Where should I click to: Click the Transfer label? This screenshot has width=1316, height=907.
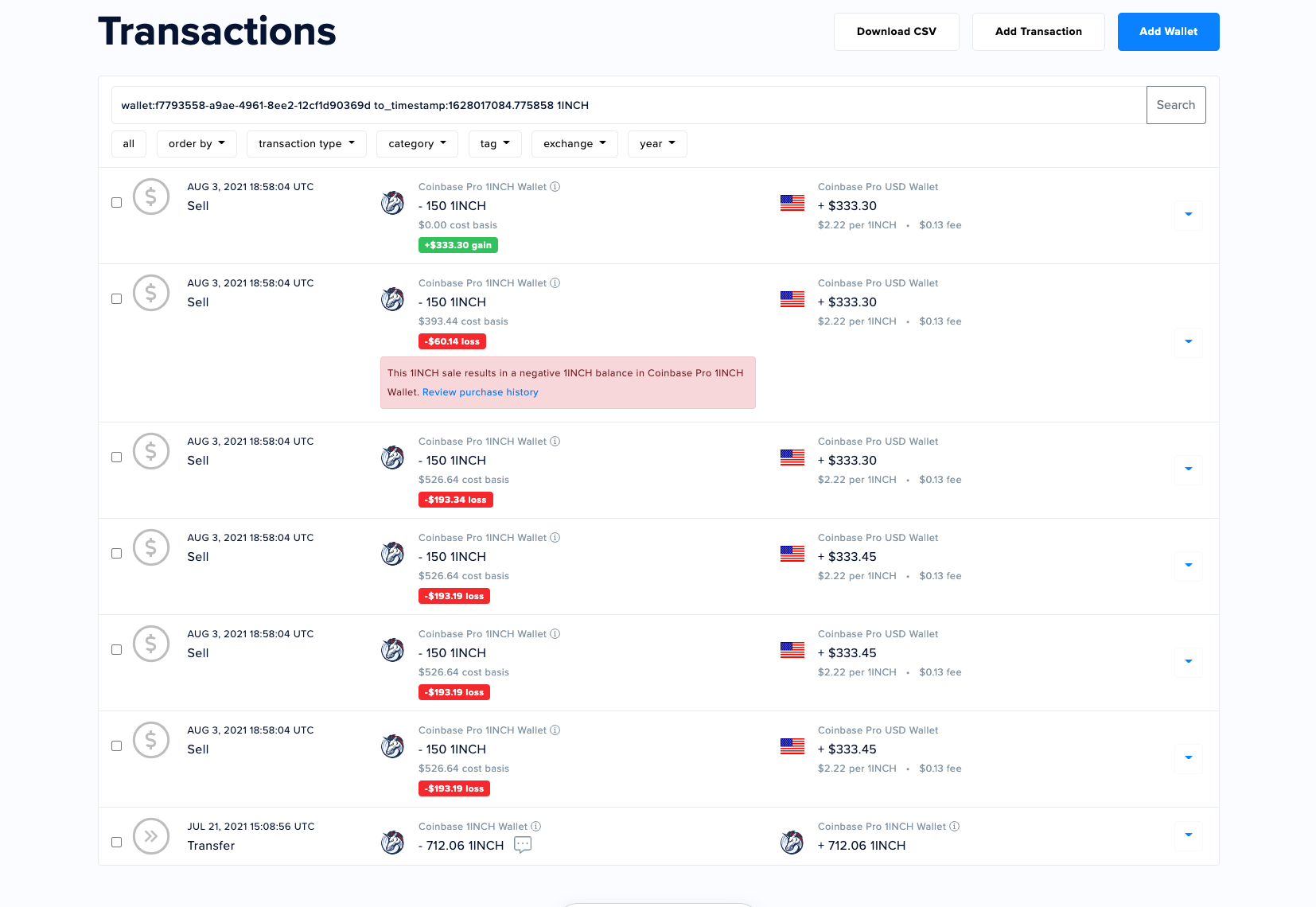(x=211, y=846)
